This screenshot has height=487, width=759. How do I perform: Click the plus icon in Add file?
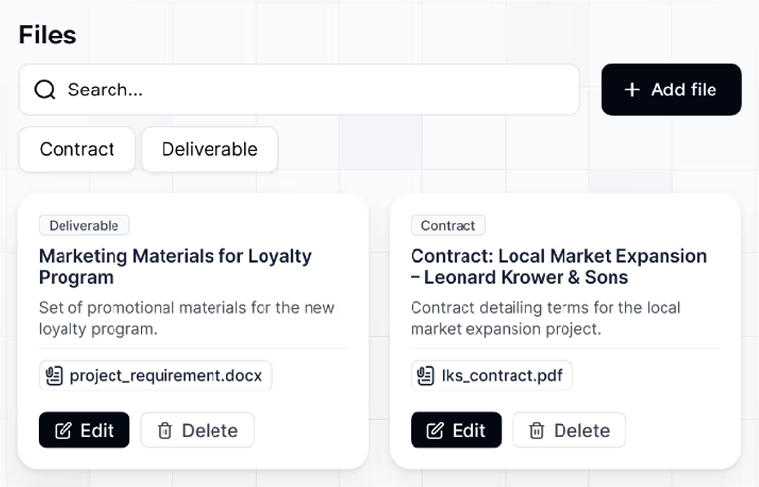click(x=632, y=90)
